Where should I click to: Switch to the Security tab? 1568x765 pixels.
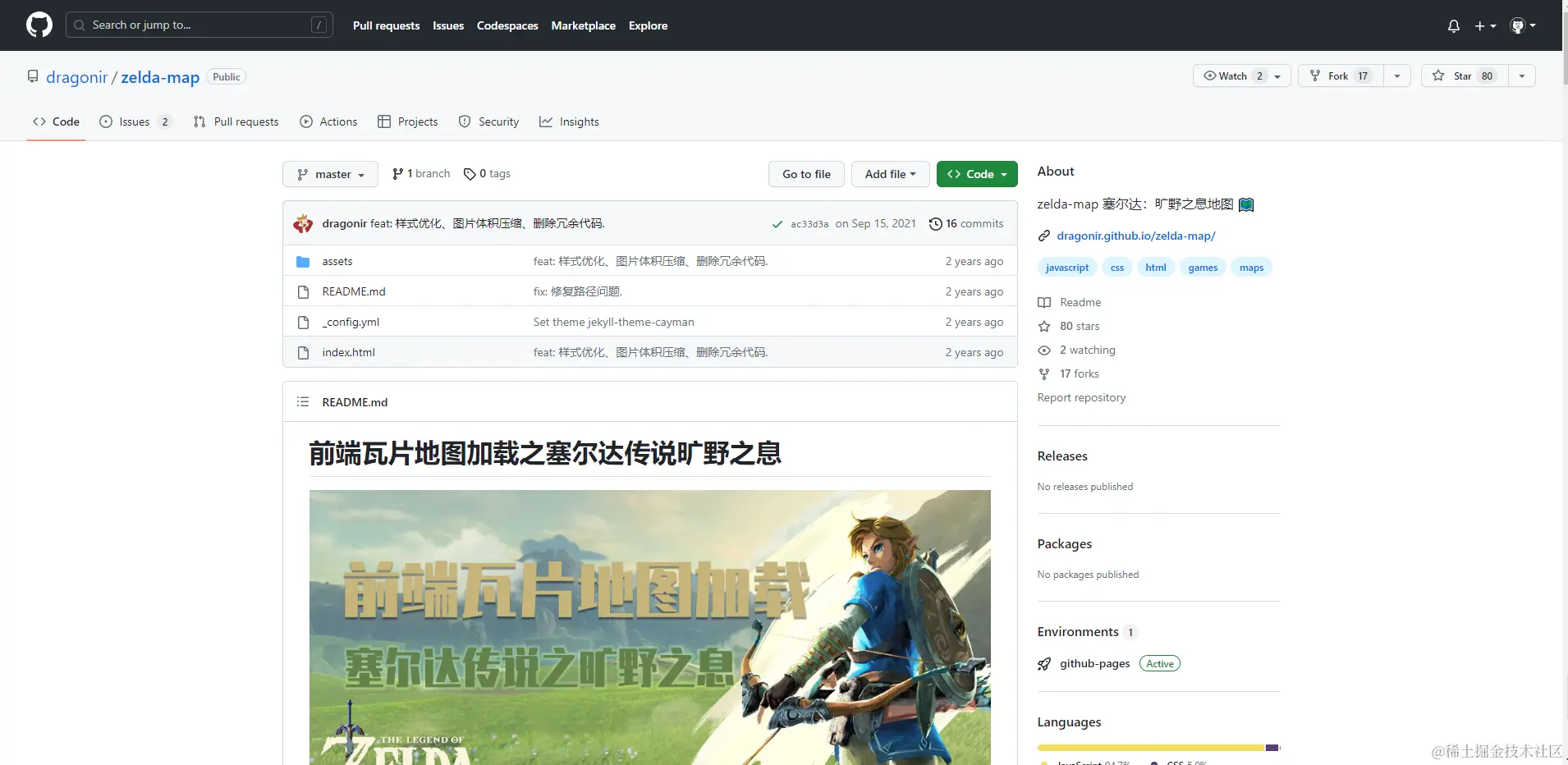coord(488,121)
